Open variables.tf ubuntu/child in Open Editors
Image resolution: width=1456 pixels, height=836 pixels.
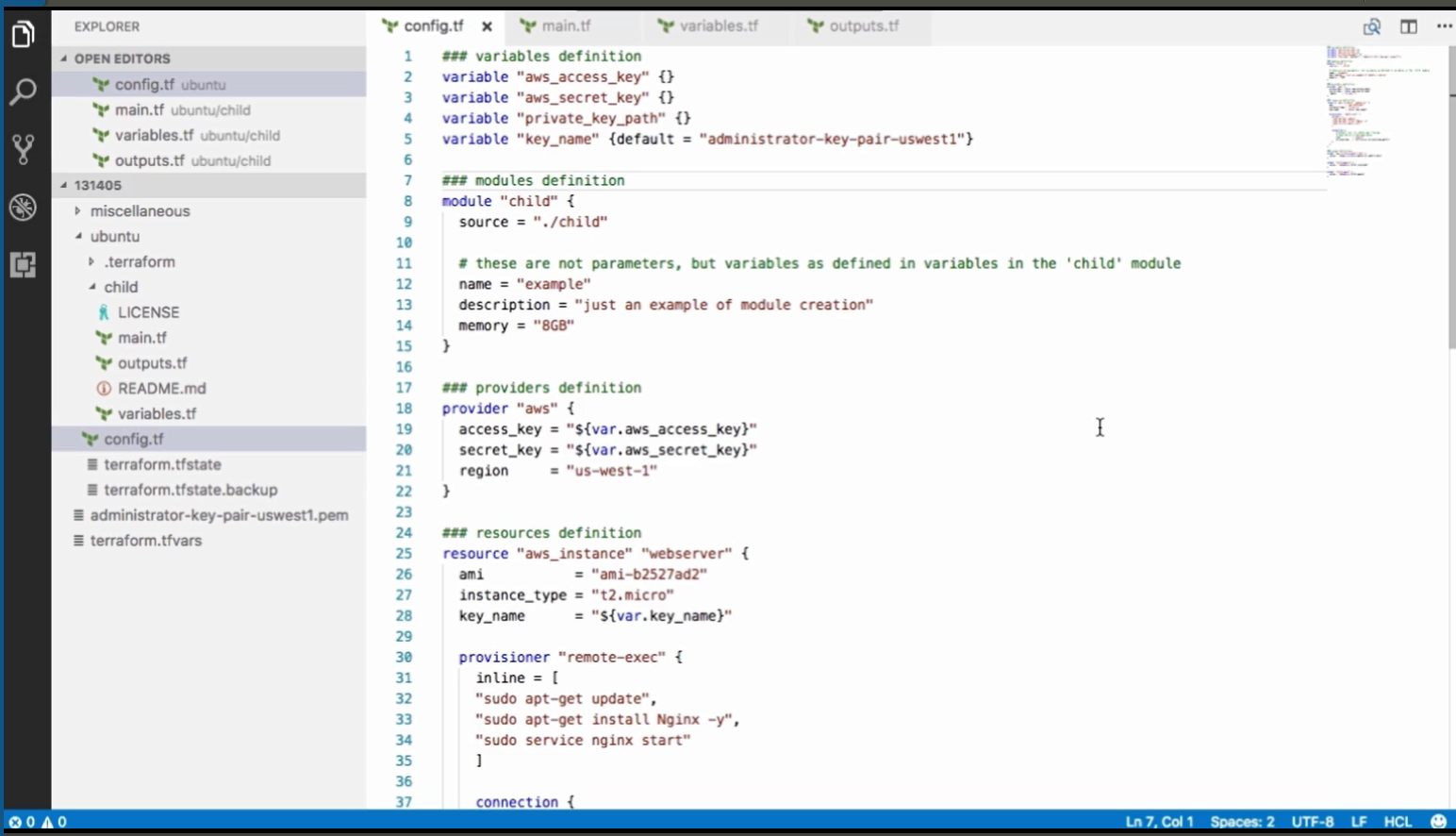(x=208, y=136)
